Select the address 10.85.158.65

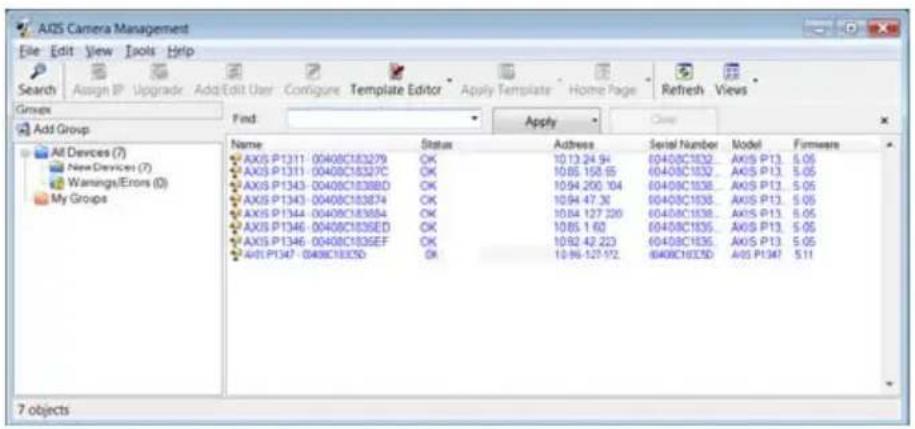(584, 172)
